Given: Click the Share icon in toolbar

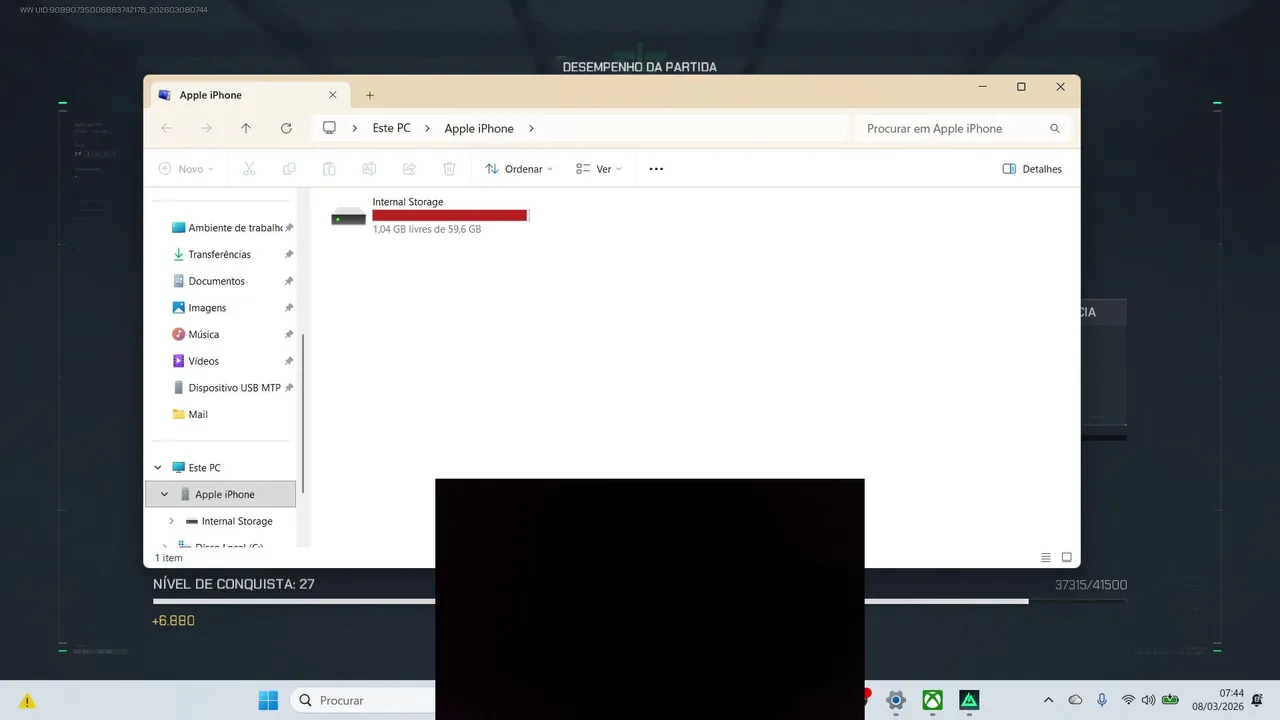Looking at the screenshot, I should (x=409, y=169).
